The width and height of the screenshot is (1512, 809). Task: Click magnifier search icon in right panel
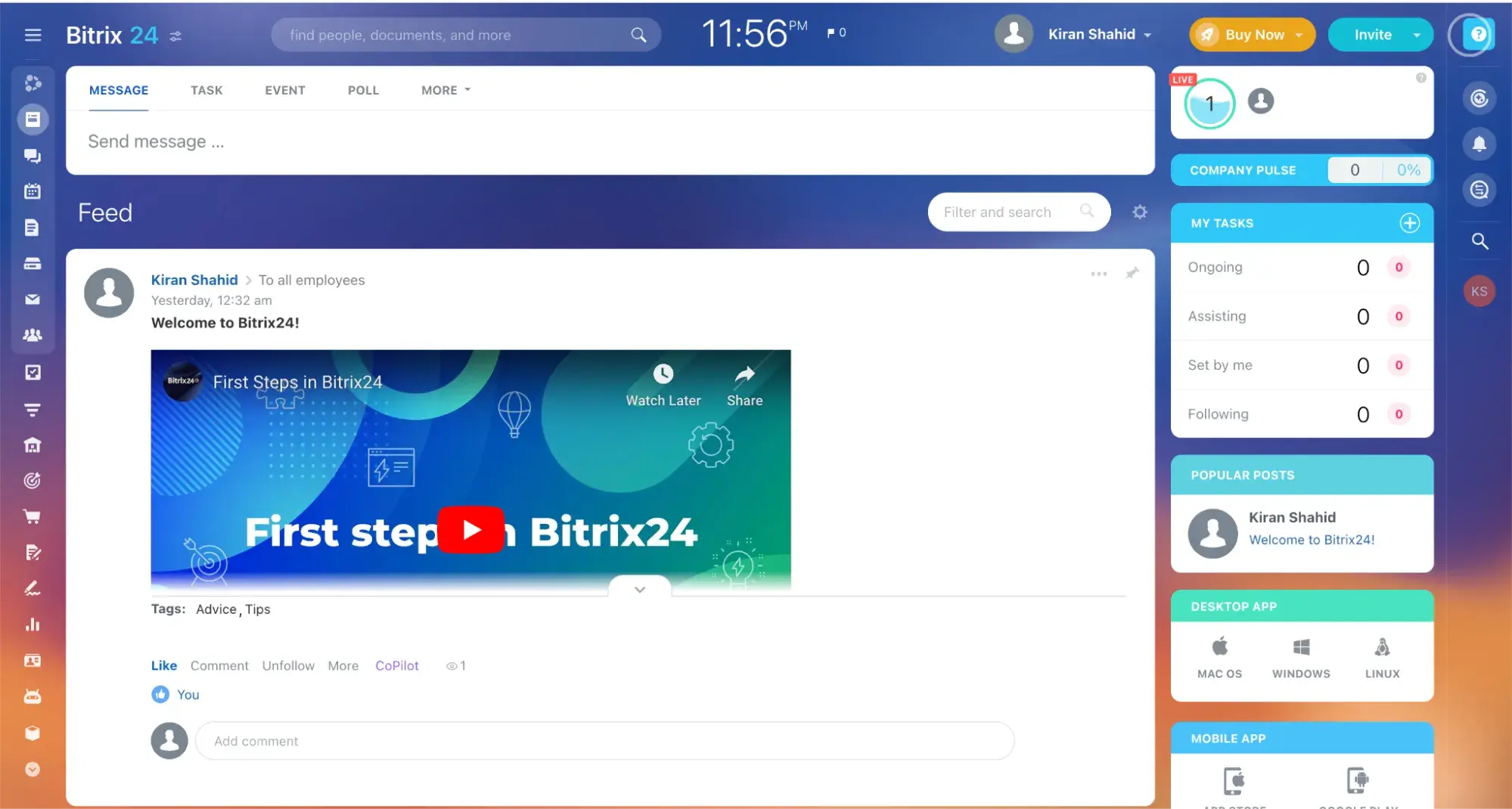[x=1479, y=241]
